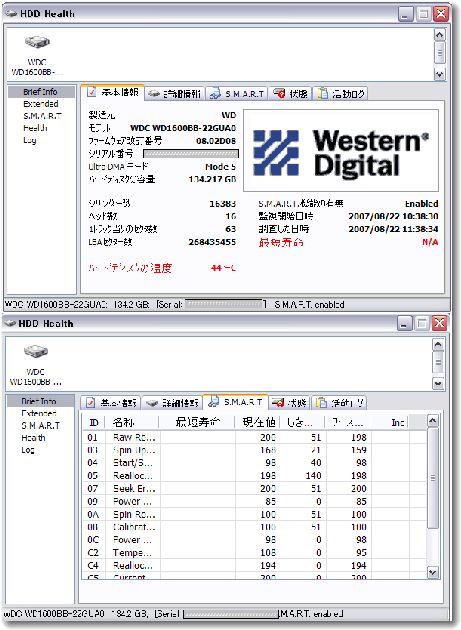Image resolution: width=461 pixels, height=630 pixels.
Task: Open S.M.A.R.T in upper window sidebar
Action: (42, 116)
